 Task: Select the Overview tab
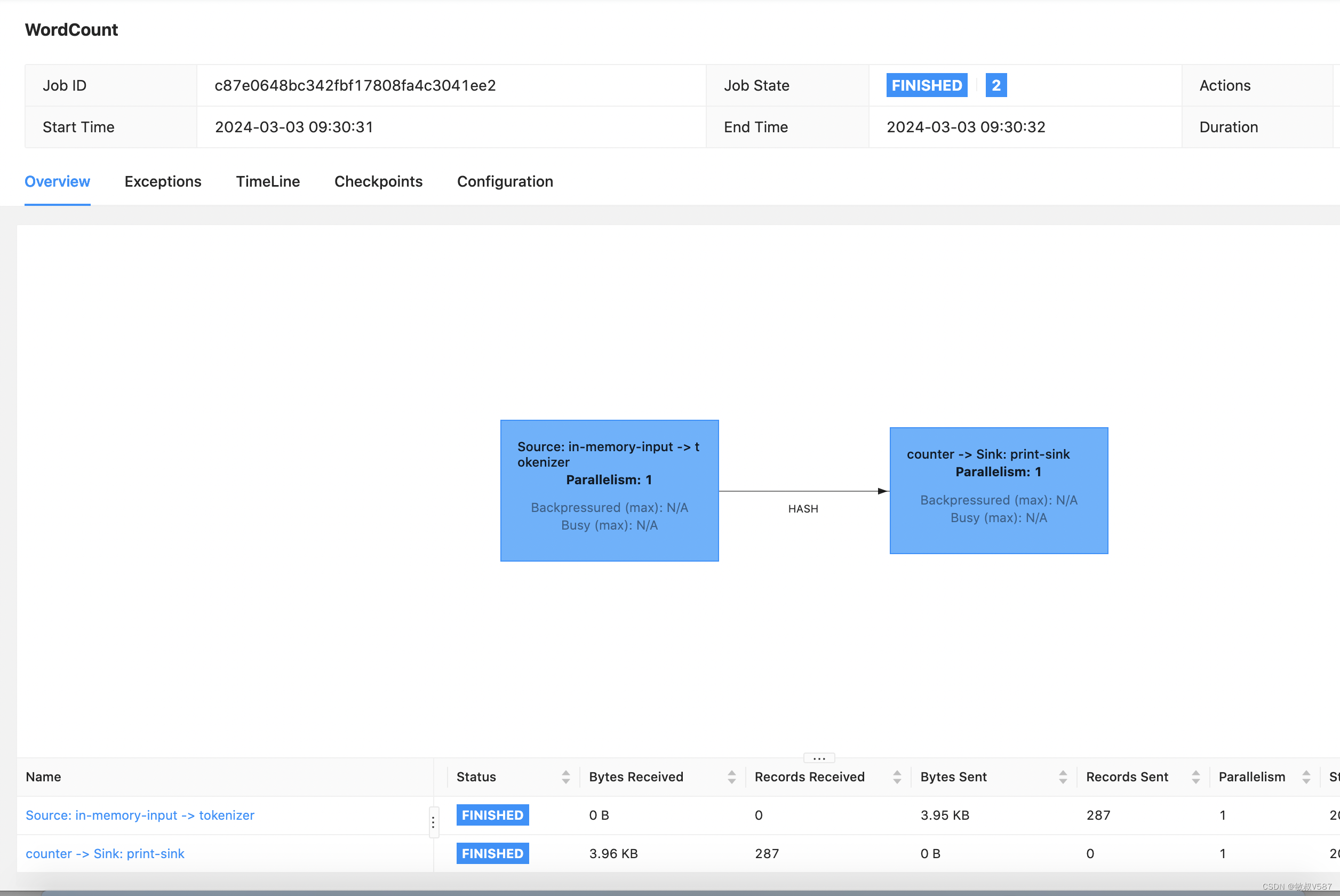point(57,182)
